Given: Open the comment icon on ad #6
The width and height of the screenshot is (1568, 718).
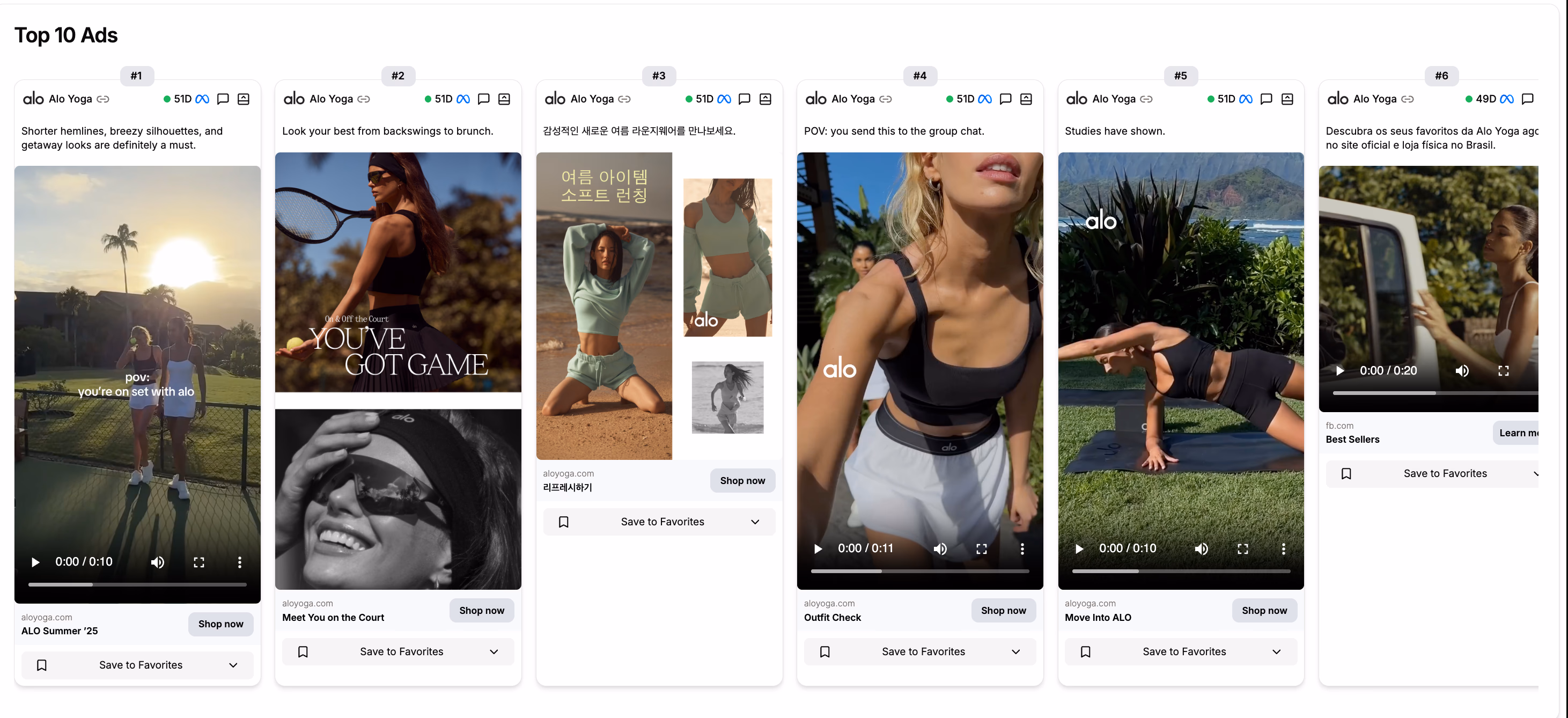Looking at the screenshot, I should 1528,99.
